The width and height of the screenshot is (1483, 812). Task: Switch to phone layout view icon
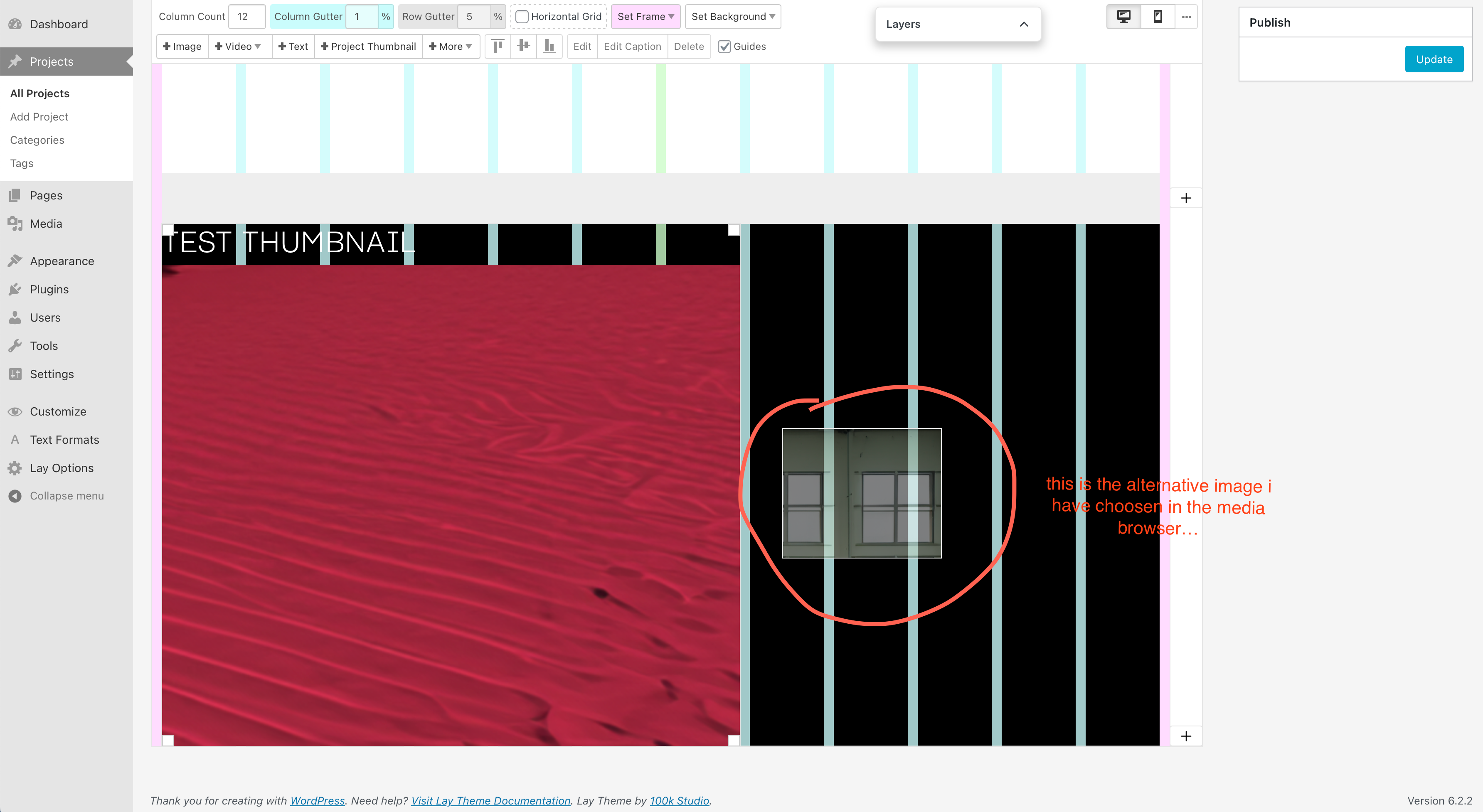pyautogui.click(x=1157, y=17)
